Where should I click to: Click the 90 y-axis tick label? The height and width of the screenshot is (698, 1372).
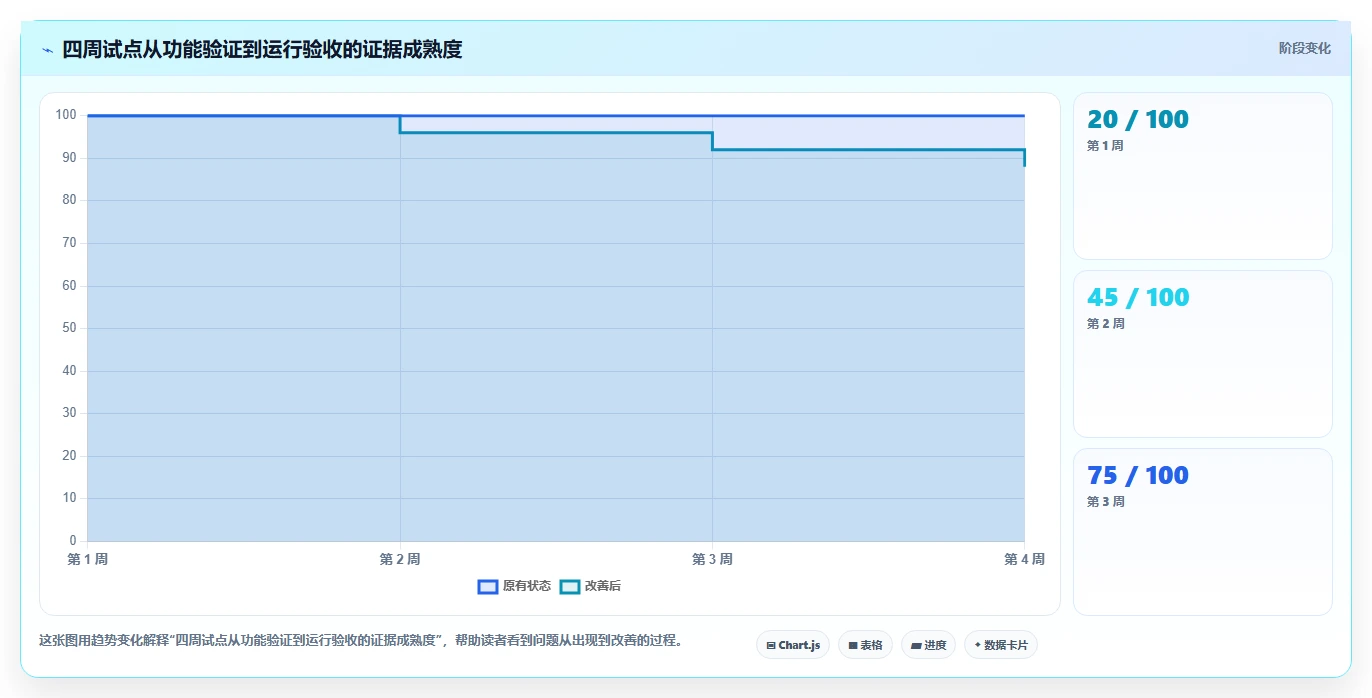click(69, 158)
